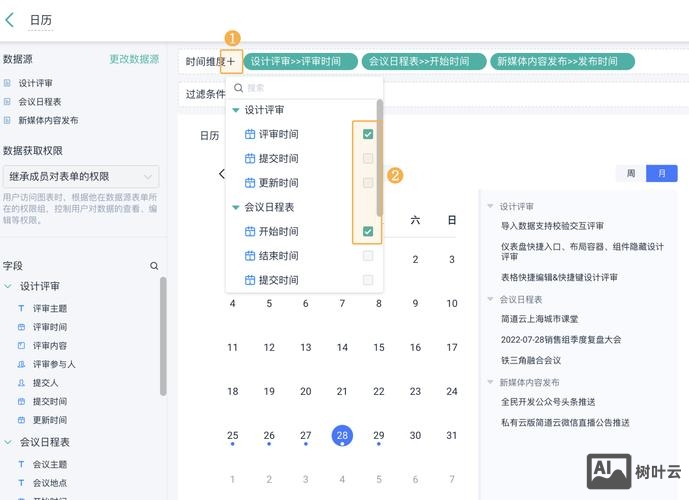
Task: Check 结束时间 under 会议日程表
Action: pos(368,256)
